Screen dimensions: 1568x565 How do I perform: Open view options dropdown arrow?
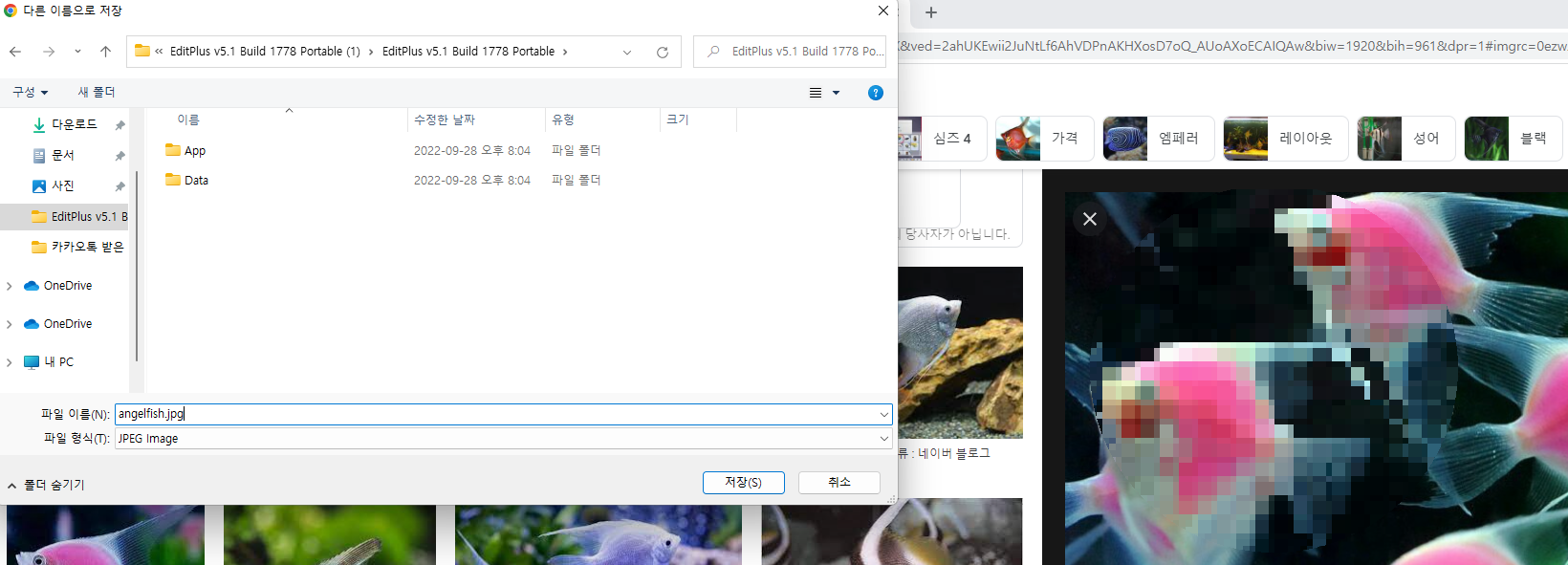pyautogui.click(x=837, y=93)
